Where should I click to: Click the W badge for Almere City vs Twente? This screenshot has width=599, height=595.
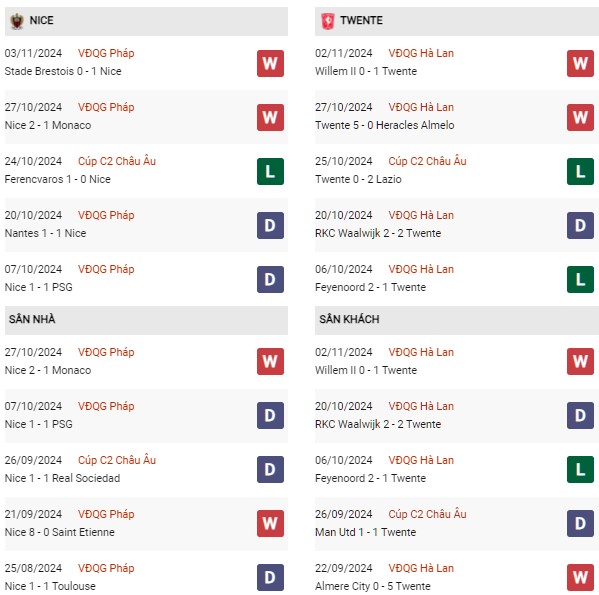pyautogui.click(x=580, y=577)
